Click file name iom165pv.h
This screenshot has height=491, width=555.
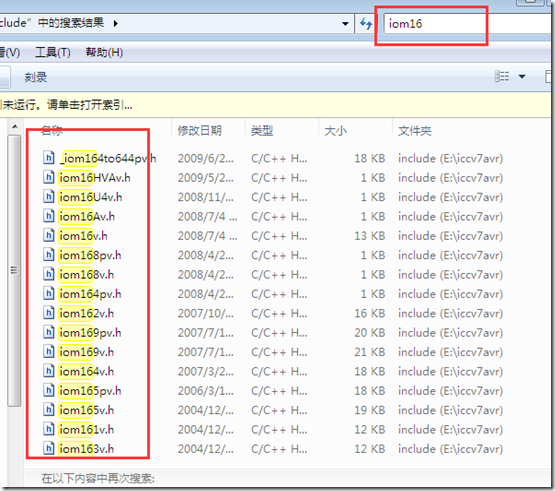pyautogui.click(x=90, y=391)
